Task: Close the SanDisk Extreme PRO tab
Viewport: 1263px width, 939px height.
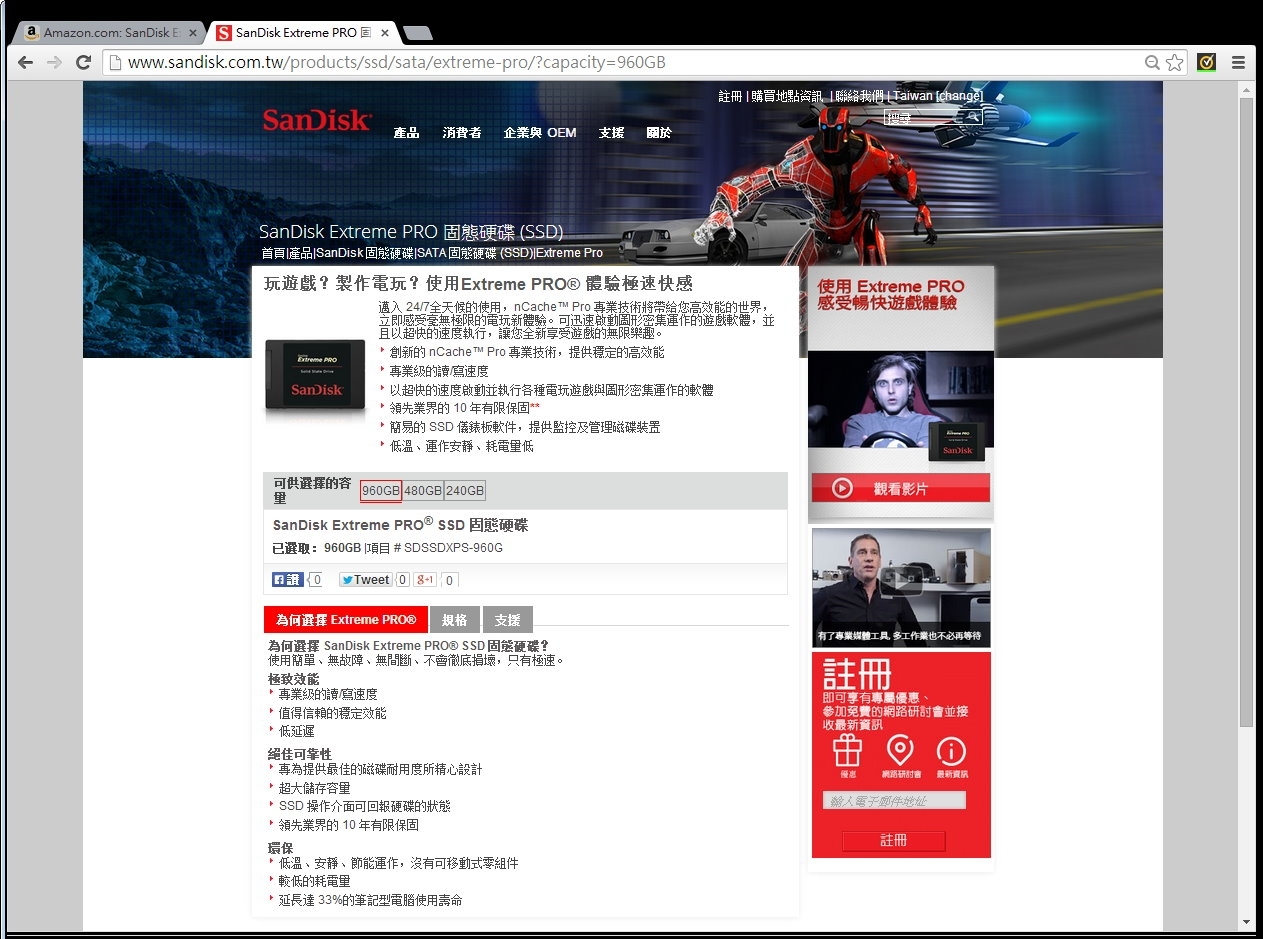Action: click(385, 32)
